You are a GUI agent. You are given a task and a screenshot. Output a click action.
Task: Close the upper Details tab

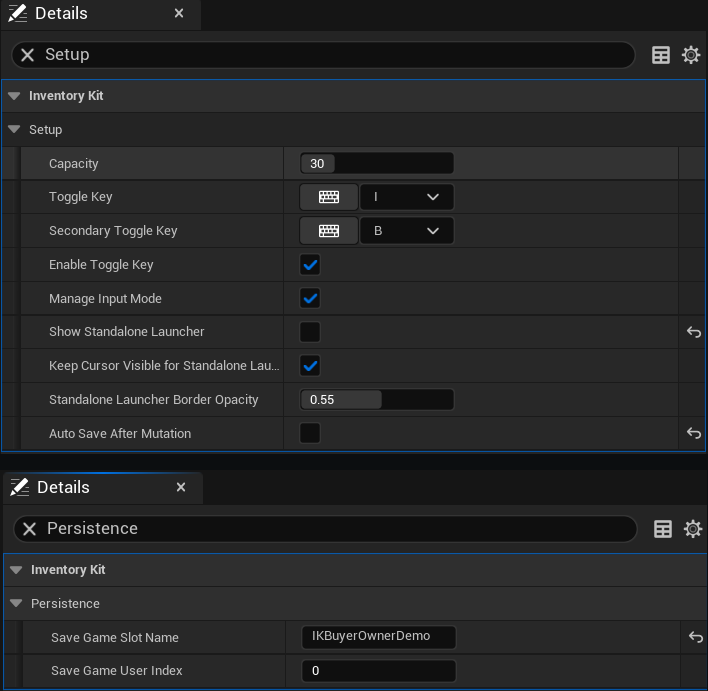coord(179,13)
